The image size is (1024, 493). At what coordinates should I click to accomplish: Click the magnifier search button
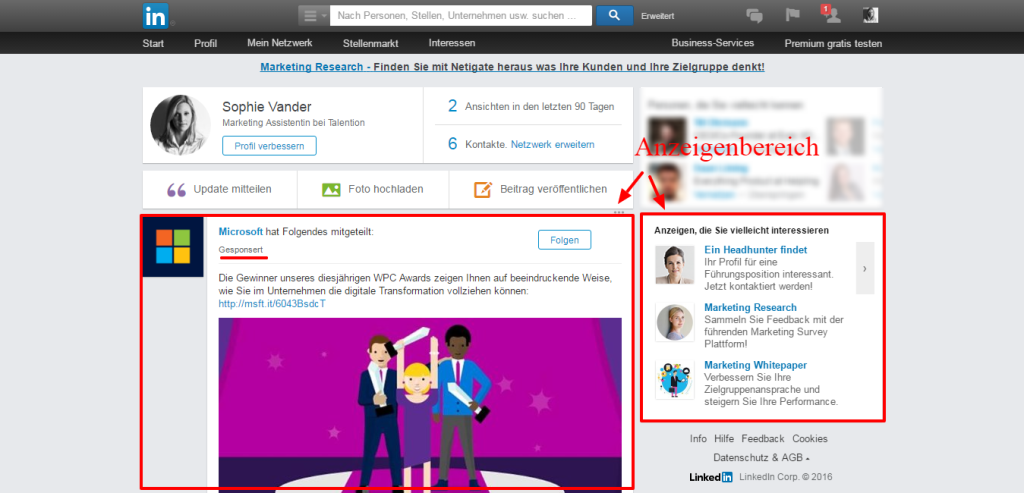tap(615, 15)
